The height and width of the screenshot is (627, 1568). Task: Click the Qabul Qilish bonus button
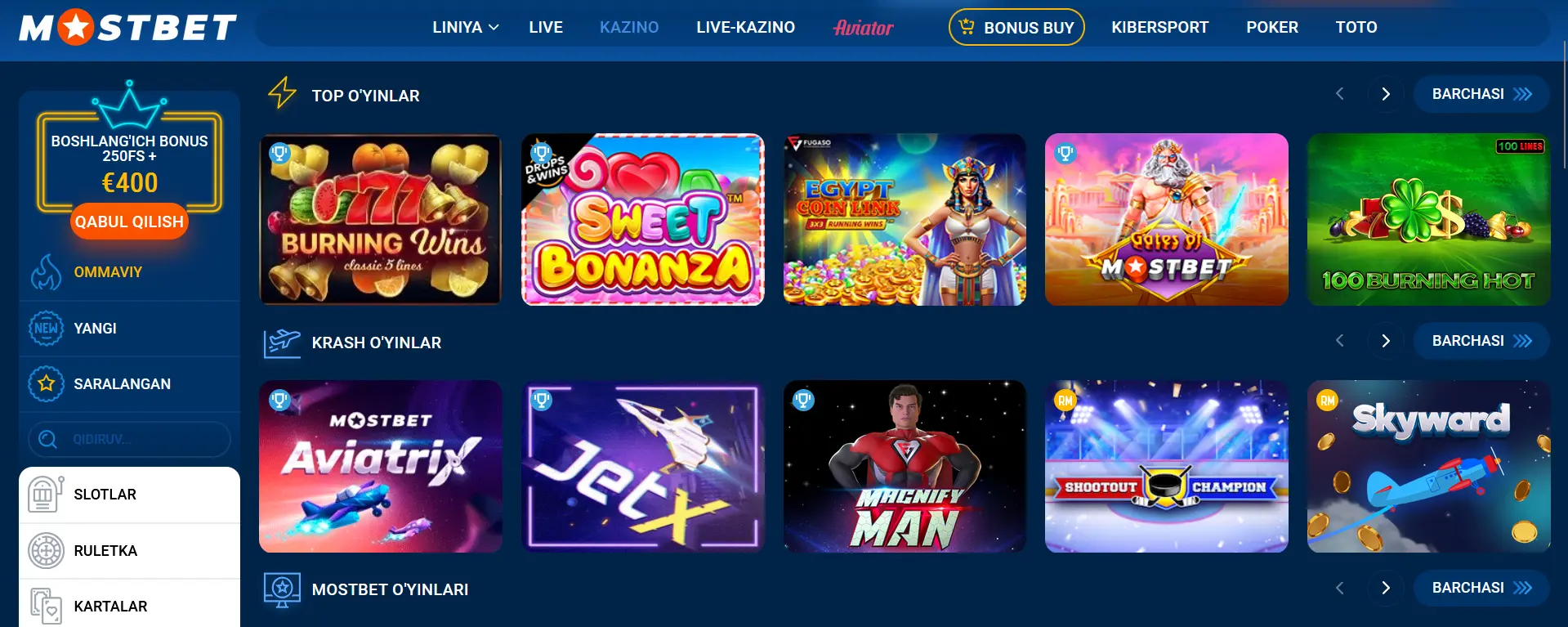pos(129,222)
